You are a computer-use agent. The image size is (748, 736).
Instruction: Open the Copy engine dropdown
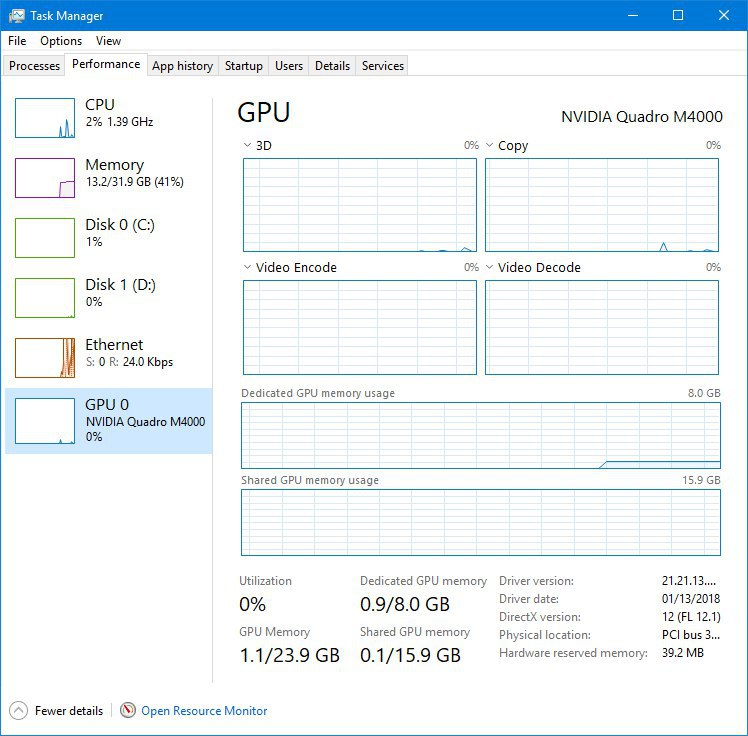490,146
